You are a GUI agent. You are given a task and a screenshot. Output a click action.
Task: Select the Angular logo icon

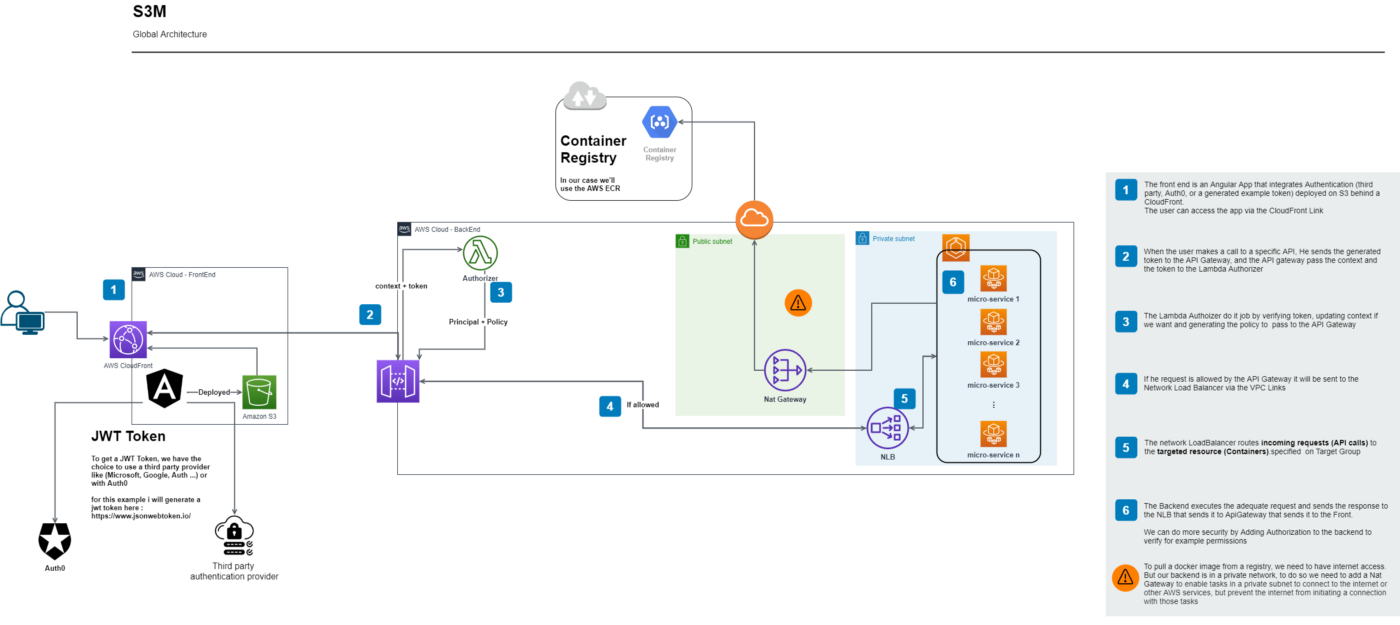pyautogui.click(x=163, y=387)
